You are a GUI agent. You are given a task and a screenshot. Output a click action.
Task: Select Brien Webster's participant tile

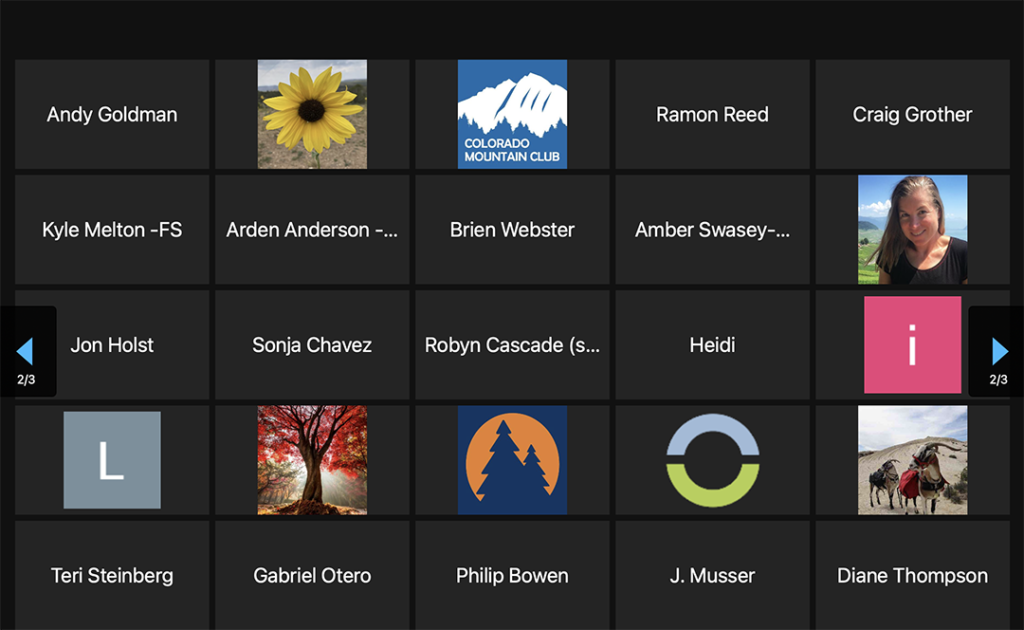[x=512, y=230]
